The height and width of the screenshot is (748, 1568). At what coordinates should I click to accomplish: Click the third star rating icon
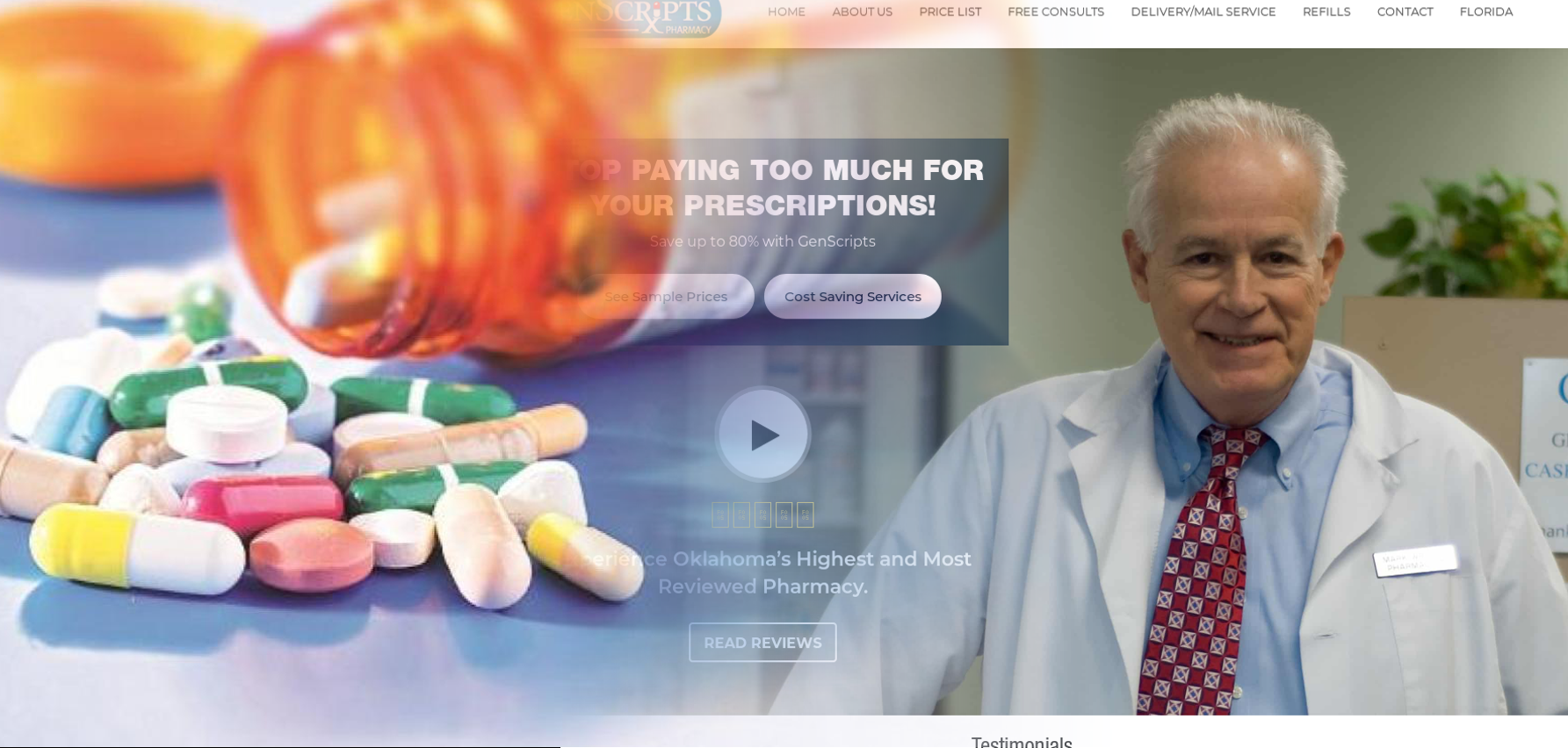762,515
